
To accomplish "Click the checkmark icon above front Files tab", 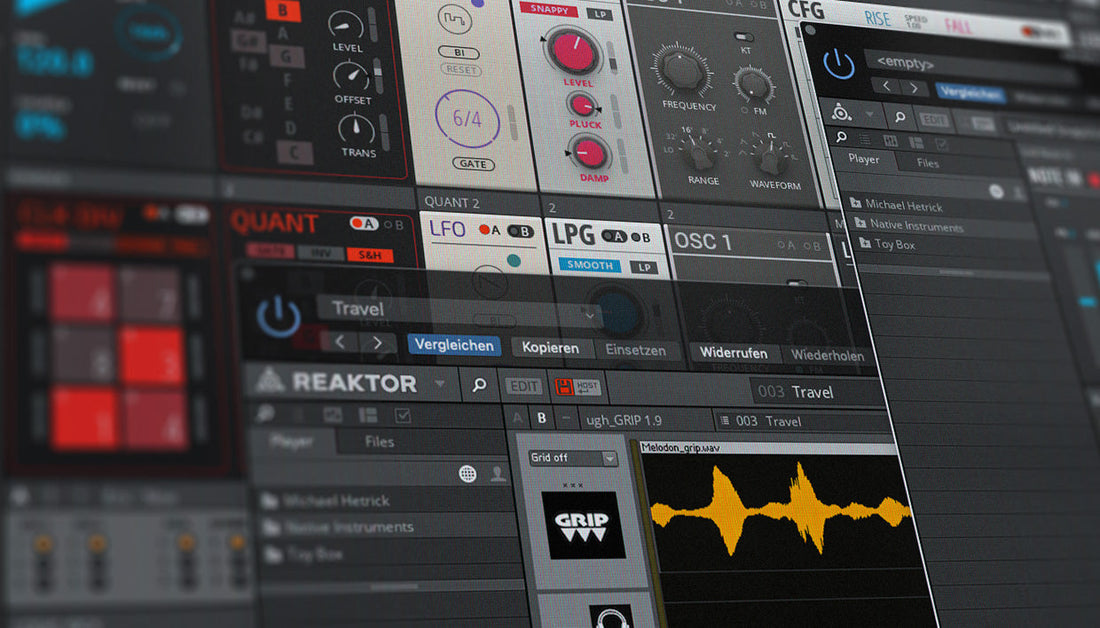I will point(403,415).
